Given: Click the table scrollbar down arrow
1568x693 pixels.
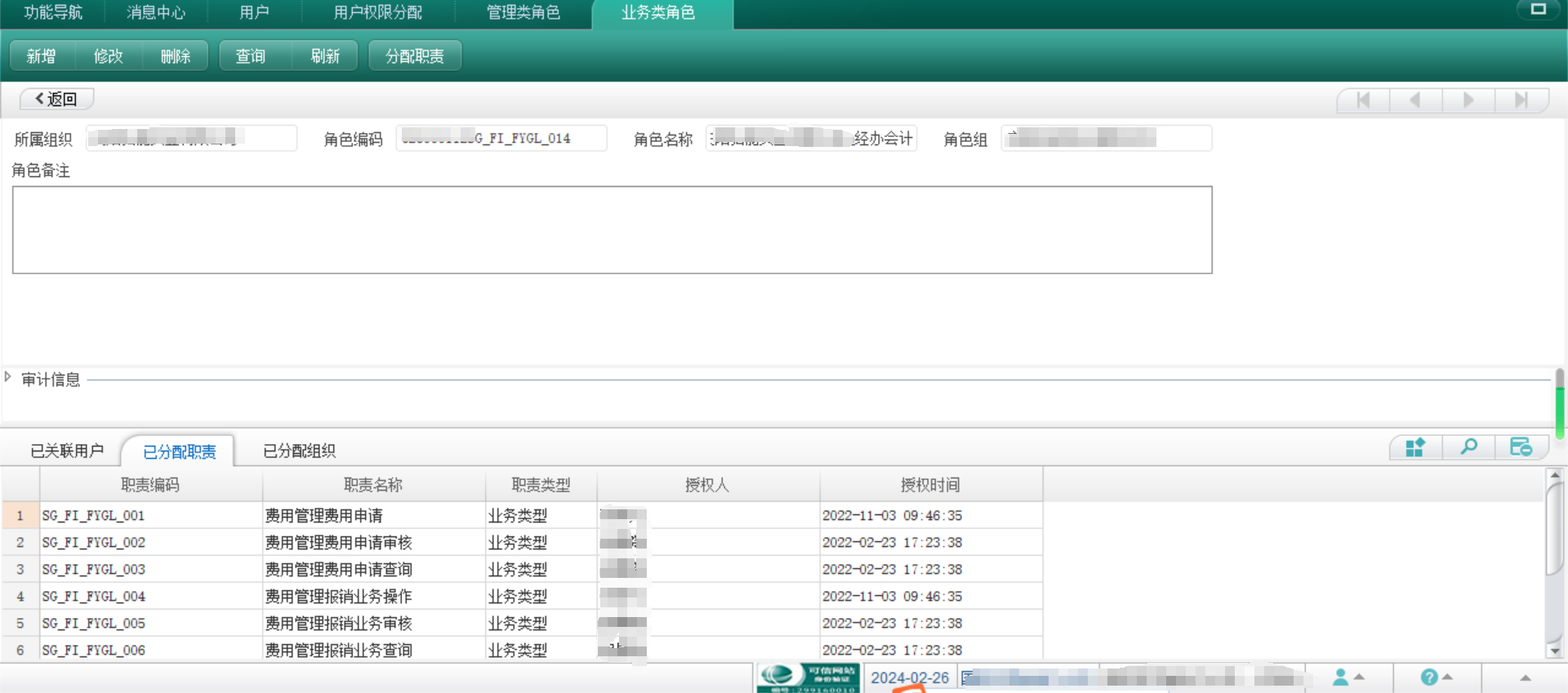Looking at the screenshot, I should pyautogui.click(x=1555, y=651).
